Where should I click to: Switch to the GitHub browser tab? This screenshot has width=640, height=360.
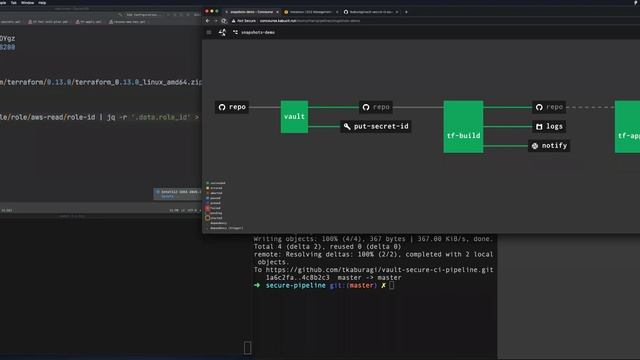tap(371, 12)
